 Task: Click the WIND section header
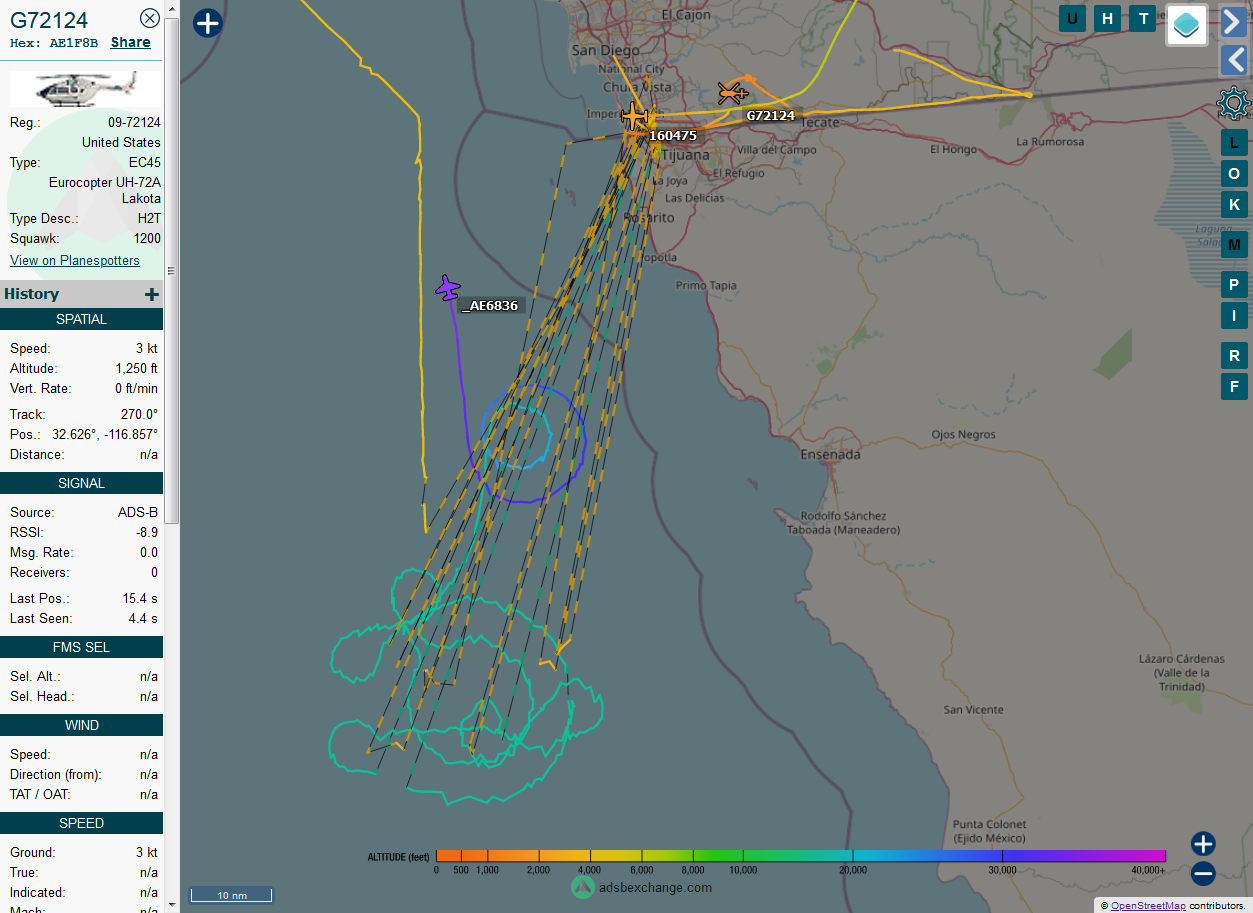[x=81, y=725]
